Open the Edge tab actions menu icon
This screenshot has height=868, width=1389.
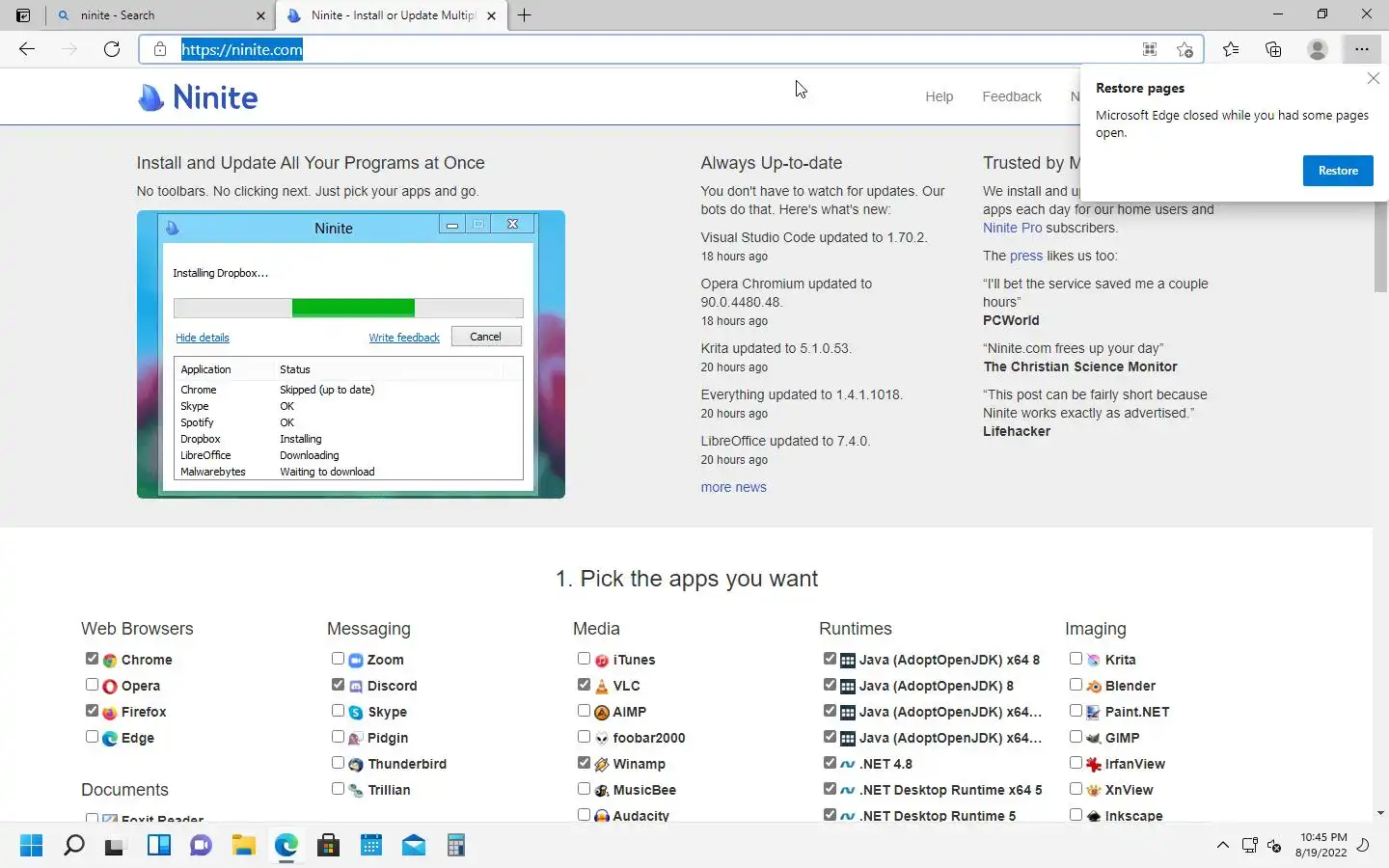23,15
